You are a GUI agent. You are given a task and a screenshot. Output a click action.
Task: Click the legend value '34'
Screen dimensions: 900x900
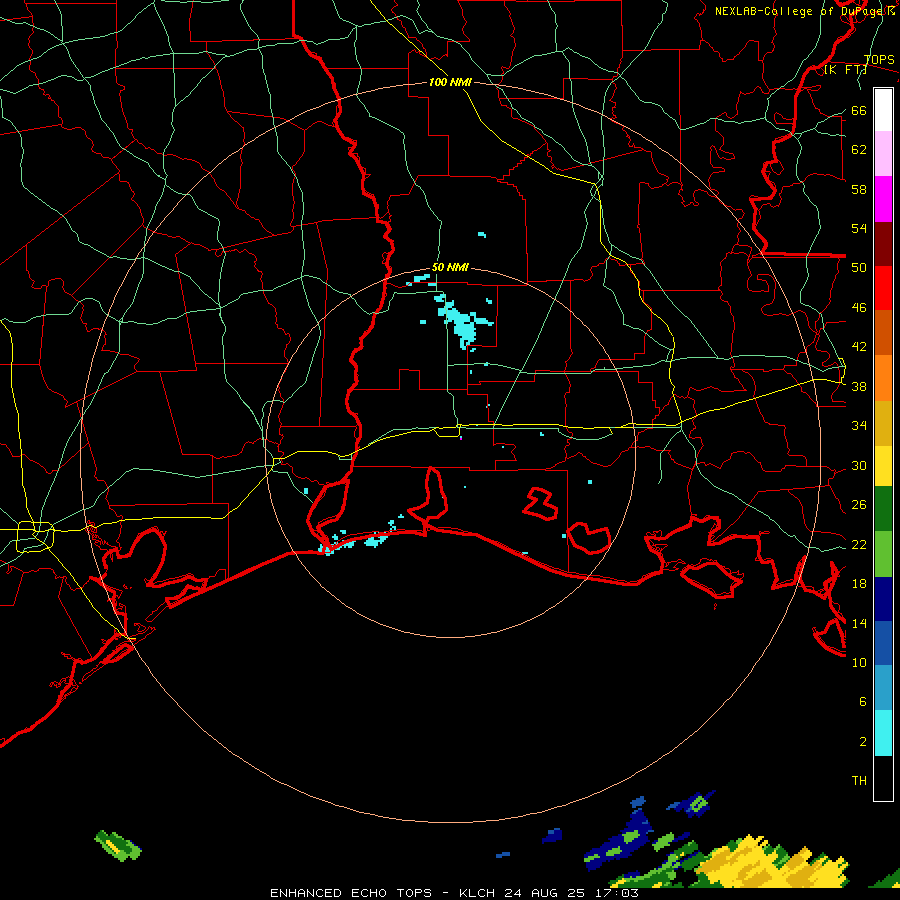[x=859, y=425]
